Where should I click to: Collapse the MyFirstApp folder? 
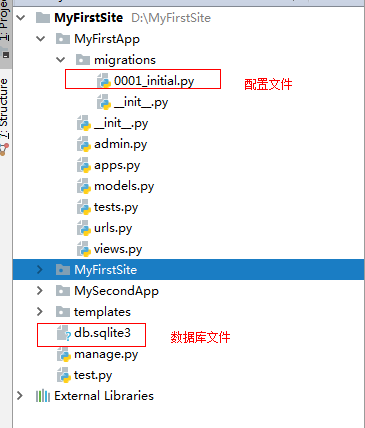41,39
